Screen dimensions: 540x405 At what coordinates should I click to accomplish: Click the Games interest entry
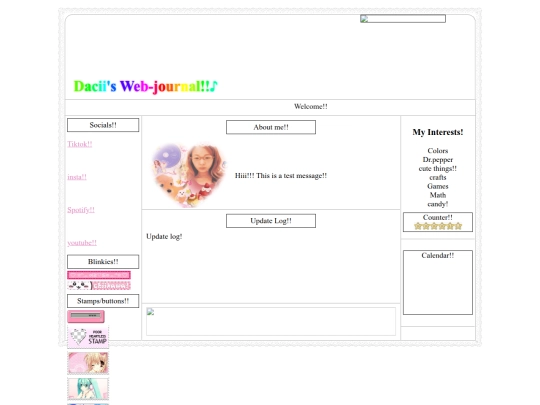point(438,186)
